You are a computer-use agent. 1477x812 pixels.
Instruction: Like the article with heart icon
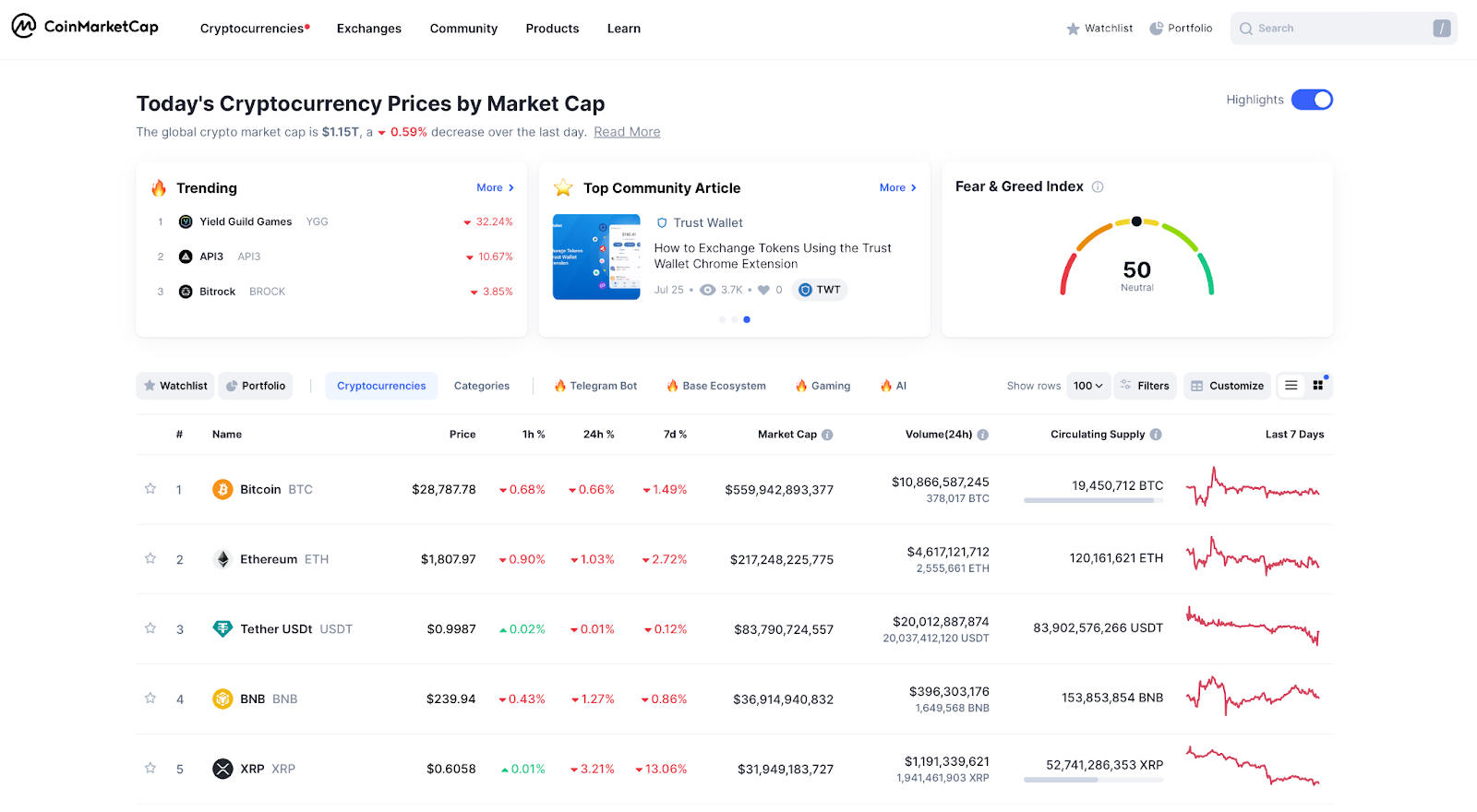tap(763, 290)
